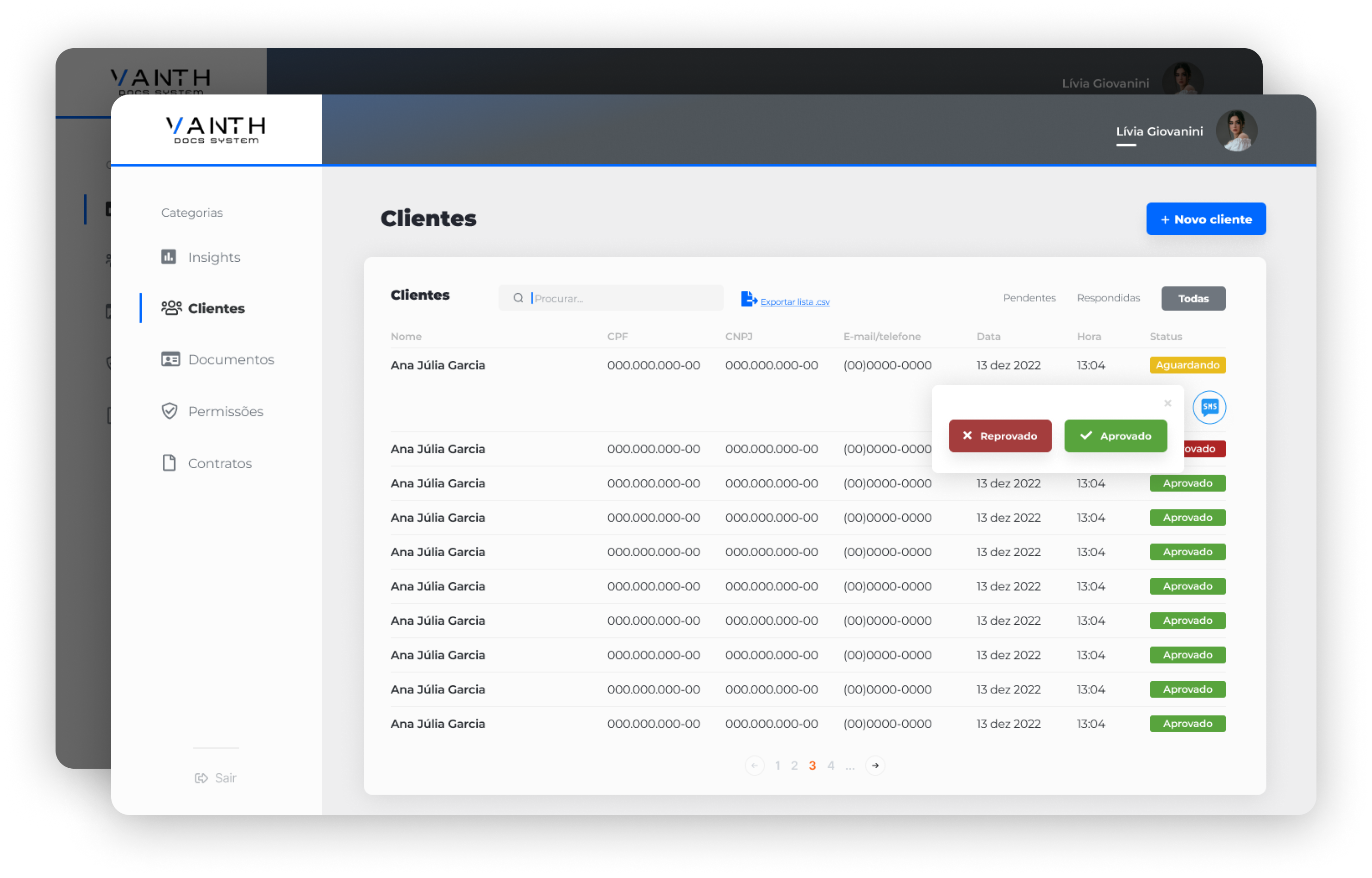1372x878 pixels.
Task: Go to page 2
Action: 794,765
